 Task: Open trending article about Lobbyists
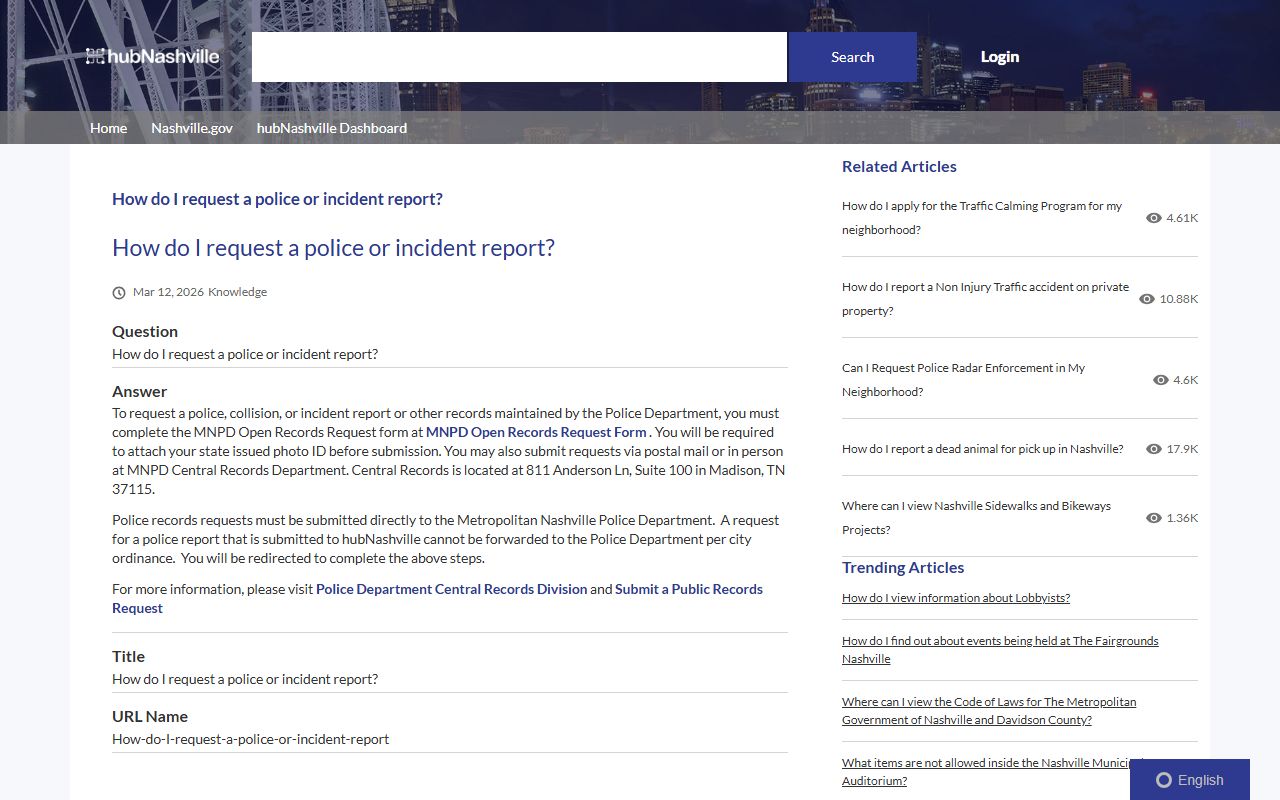click(956, 598)
